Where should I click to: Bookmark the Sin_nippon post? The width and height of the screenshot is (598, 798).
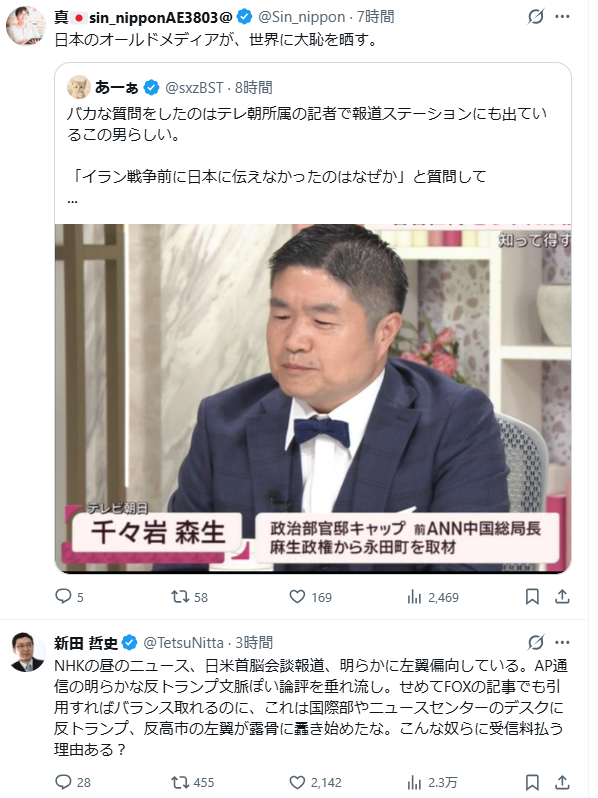(x=532, y=596)
